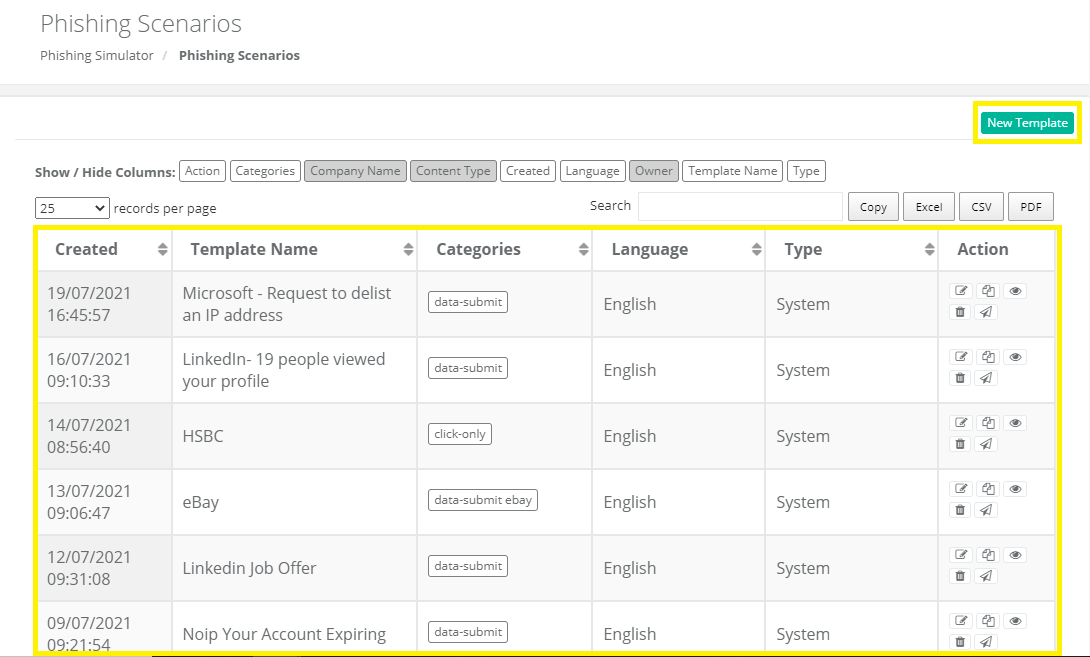The height and width of the screenshot is (657, 1090).
Task: Select the 19/07/2021 16:45:57 created date
Action: click(89, 304)
